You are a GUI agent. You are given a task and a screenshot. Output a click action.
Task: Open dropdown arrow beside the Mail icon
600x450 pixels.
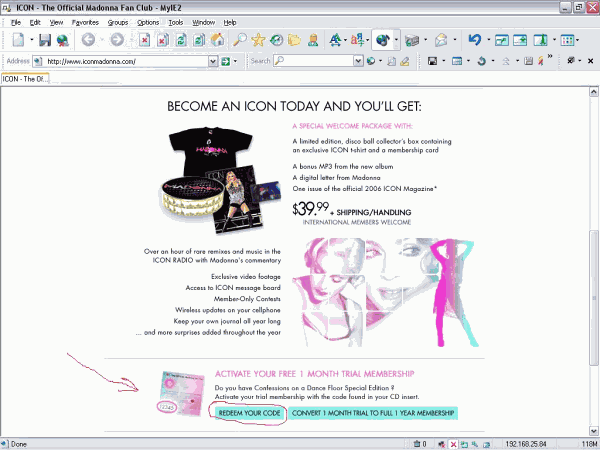coord(455,40)
